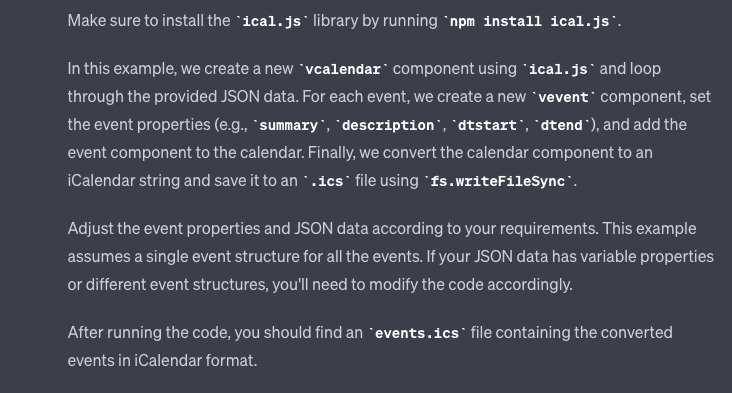Click the 'npm install ical.js' inline code

pos(529,21)
